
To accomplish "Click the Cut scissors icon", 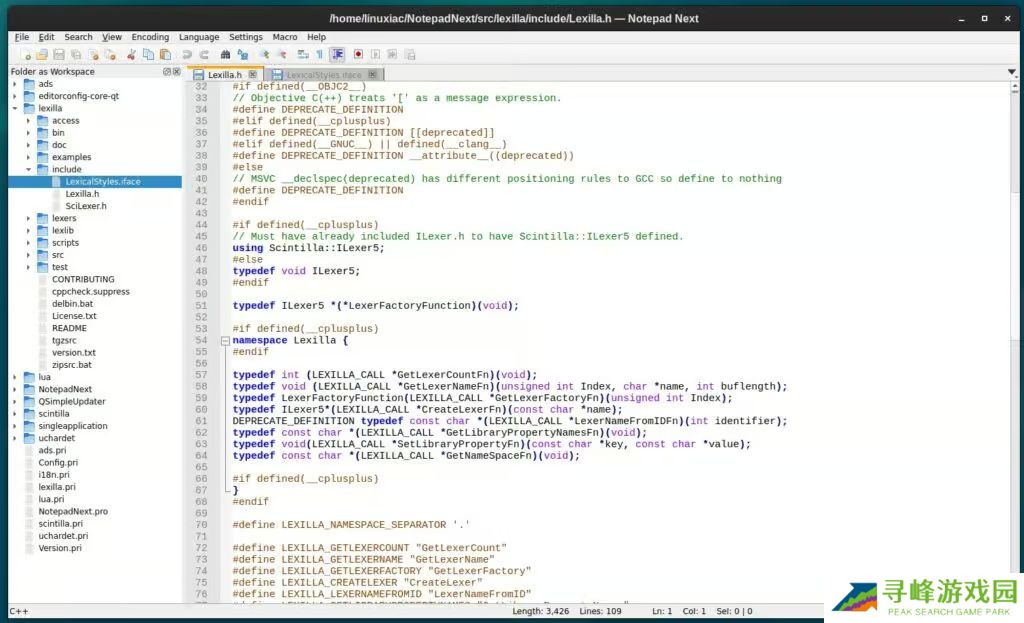I will tap(131, 54).
